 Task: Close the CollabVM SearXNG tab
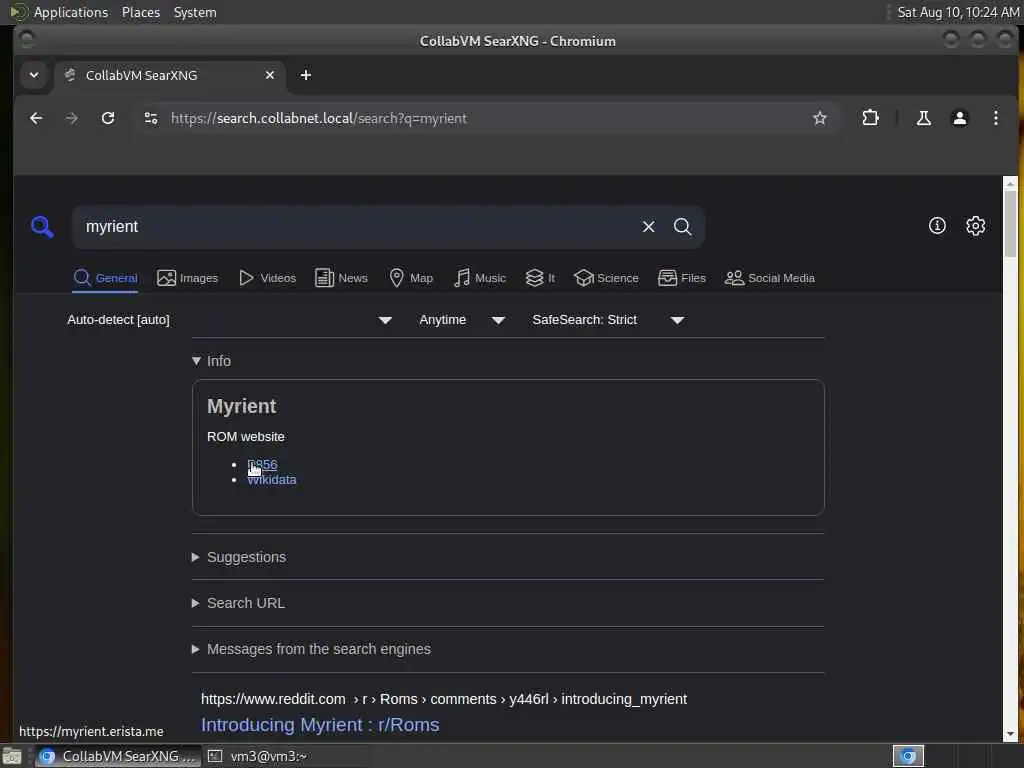click(x=270, y=75)
